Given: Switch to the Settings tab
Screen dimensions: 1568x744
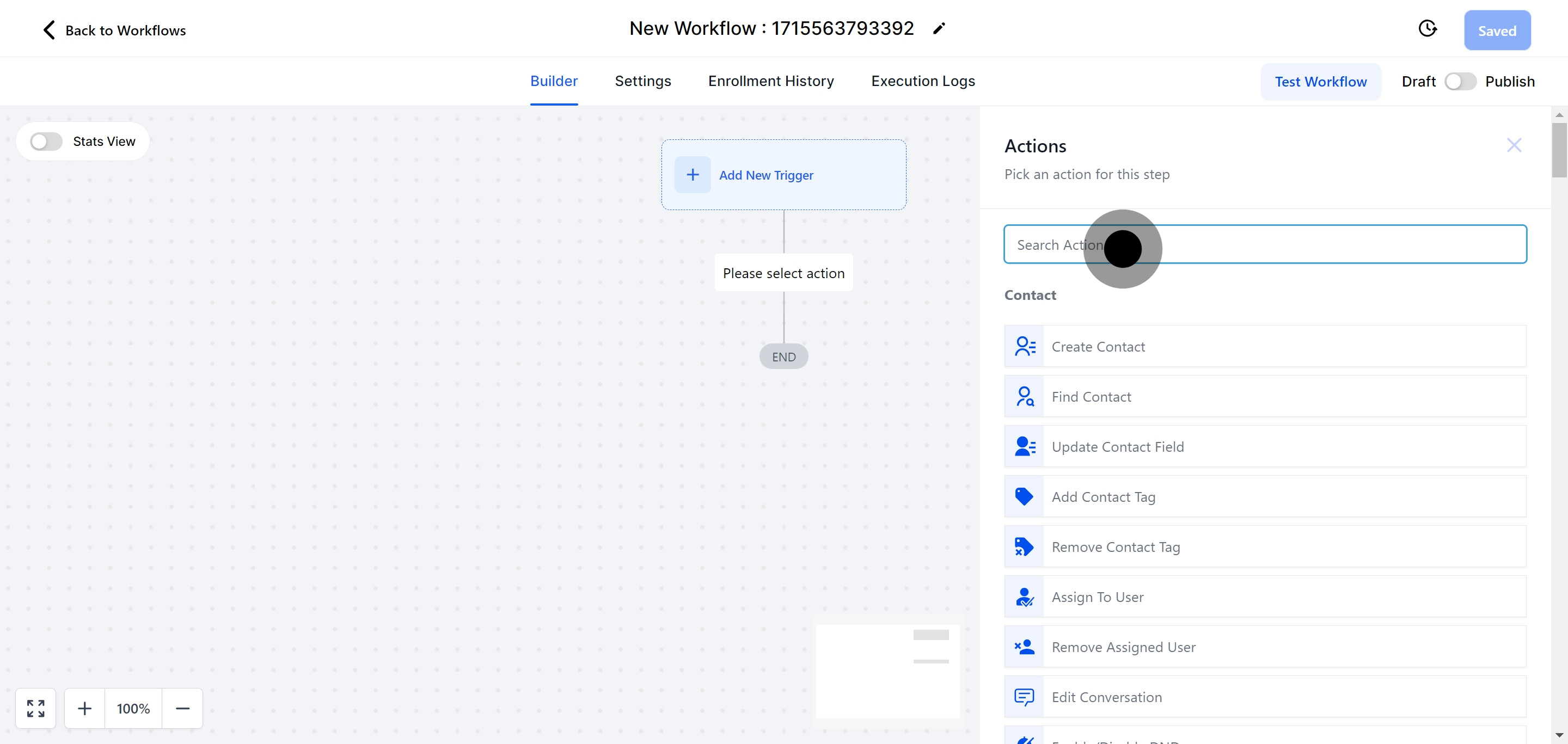Looking at the screenshot, I should click(x=643, y=82).
